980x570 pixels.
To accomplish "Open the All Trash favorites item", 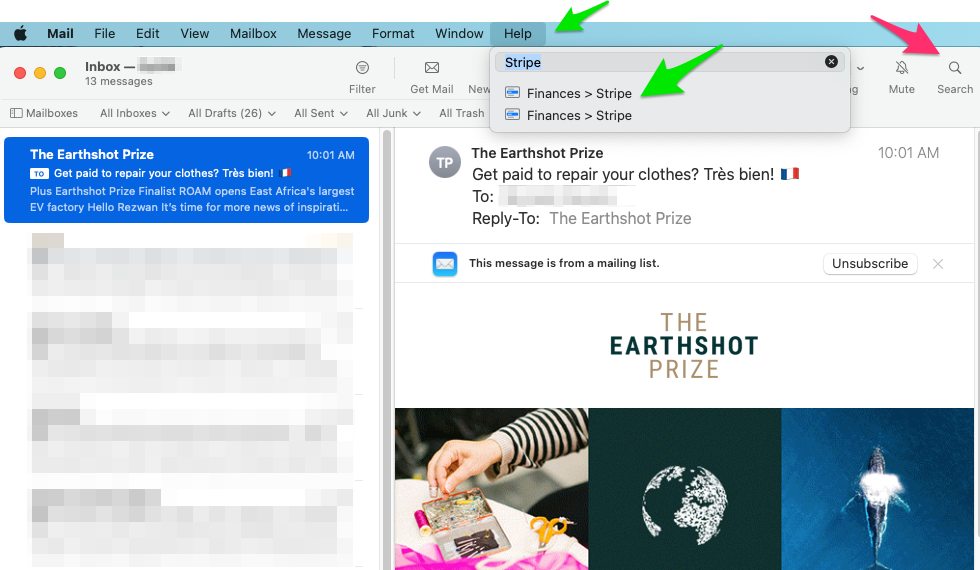I will 461,113.
